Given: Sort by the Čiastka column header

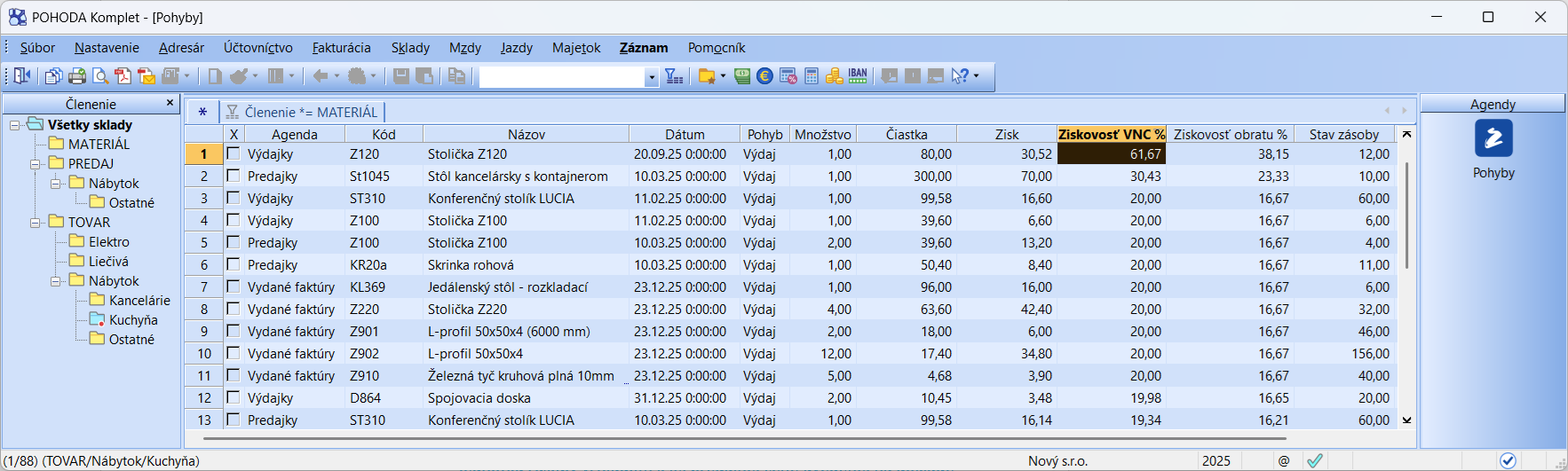Looking at the screenshot, I should coord(906,134).
